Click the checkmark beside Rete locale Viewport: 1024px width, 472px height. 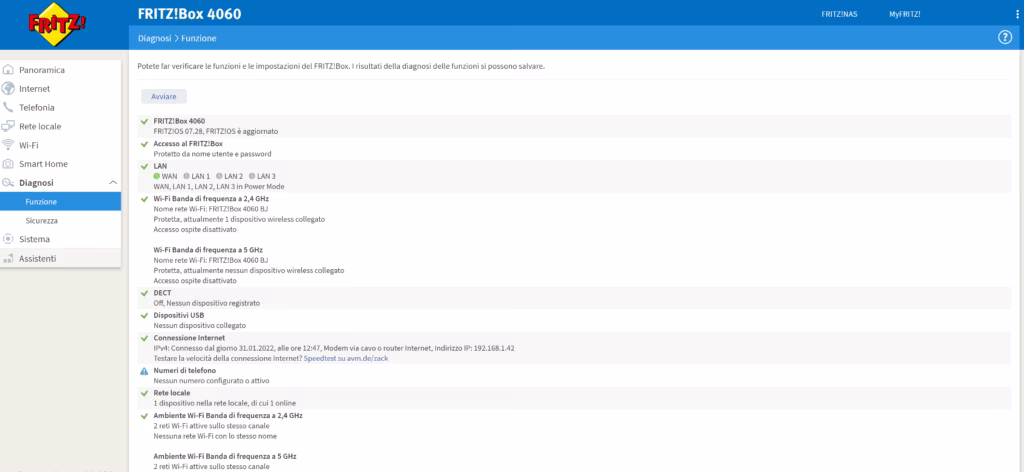(x=144, y=393)
